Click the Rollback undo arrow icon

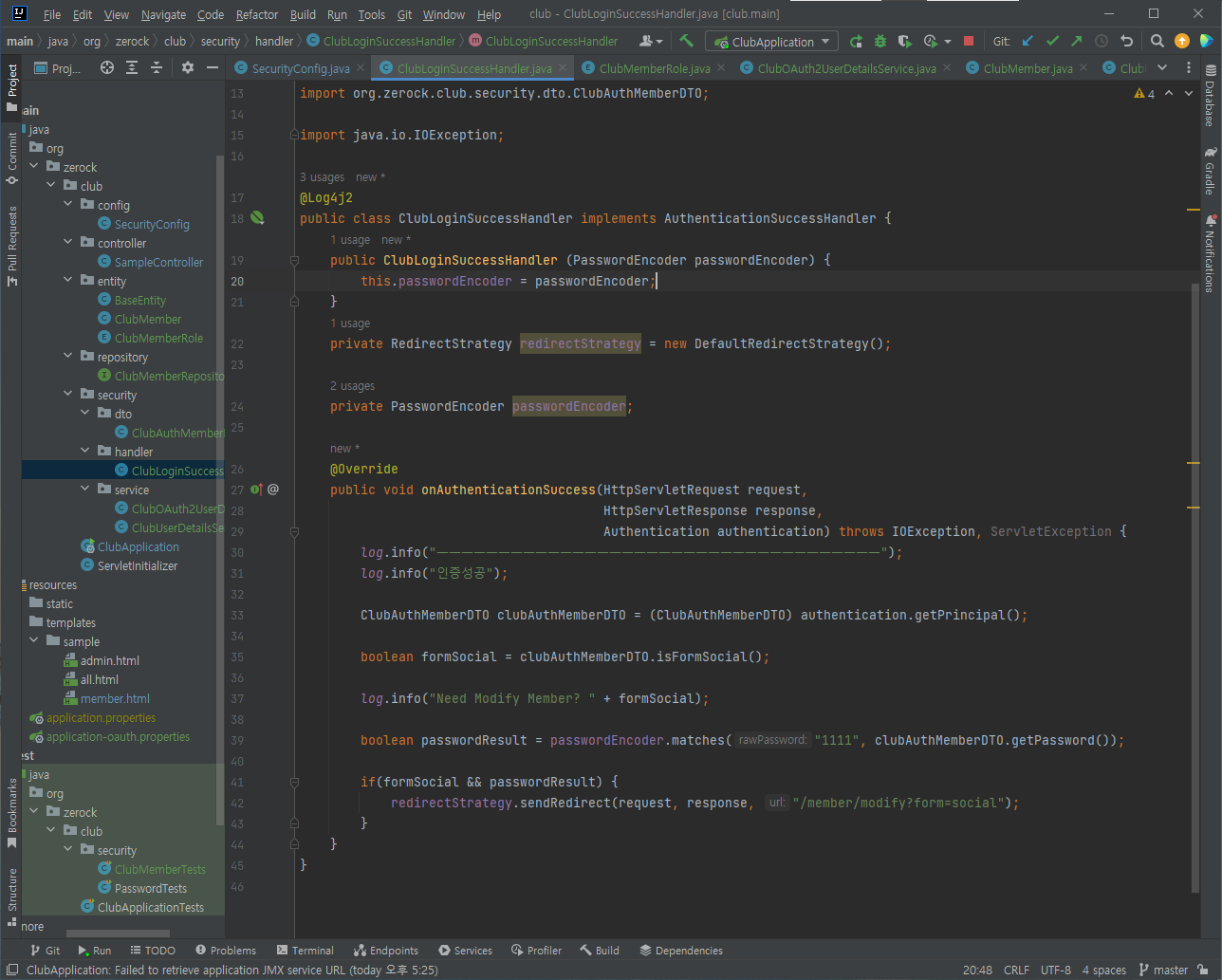click(1126, 42)
